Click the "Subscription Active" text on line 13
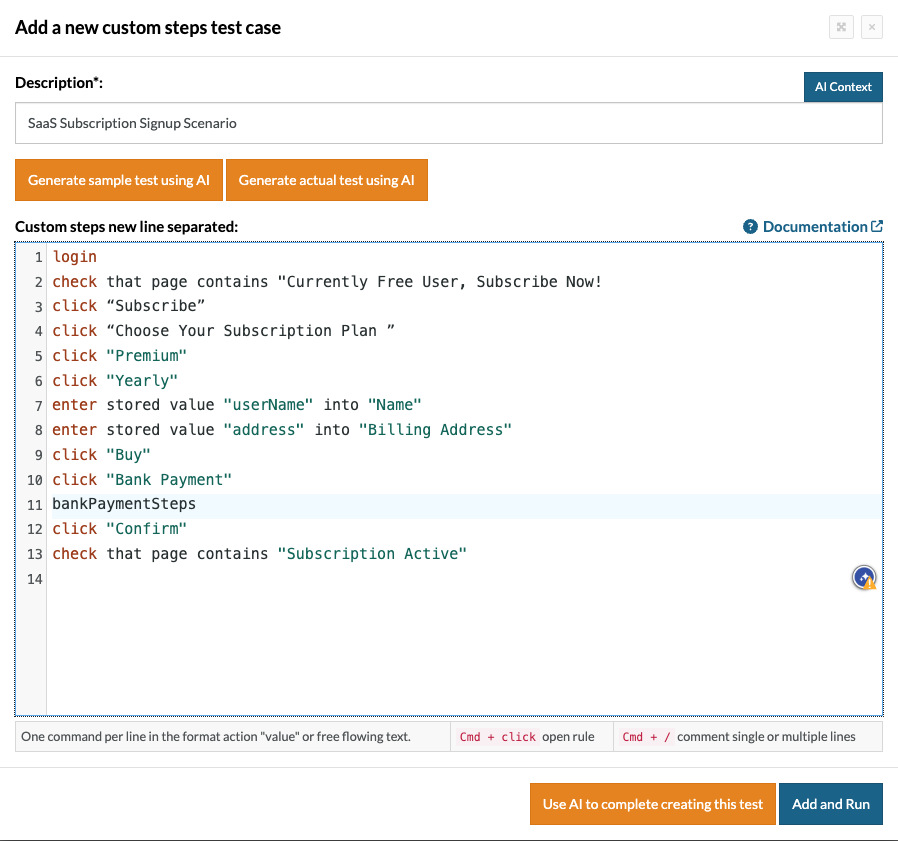 click(x=372, y=554)
